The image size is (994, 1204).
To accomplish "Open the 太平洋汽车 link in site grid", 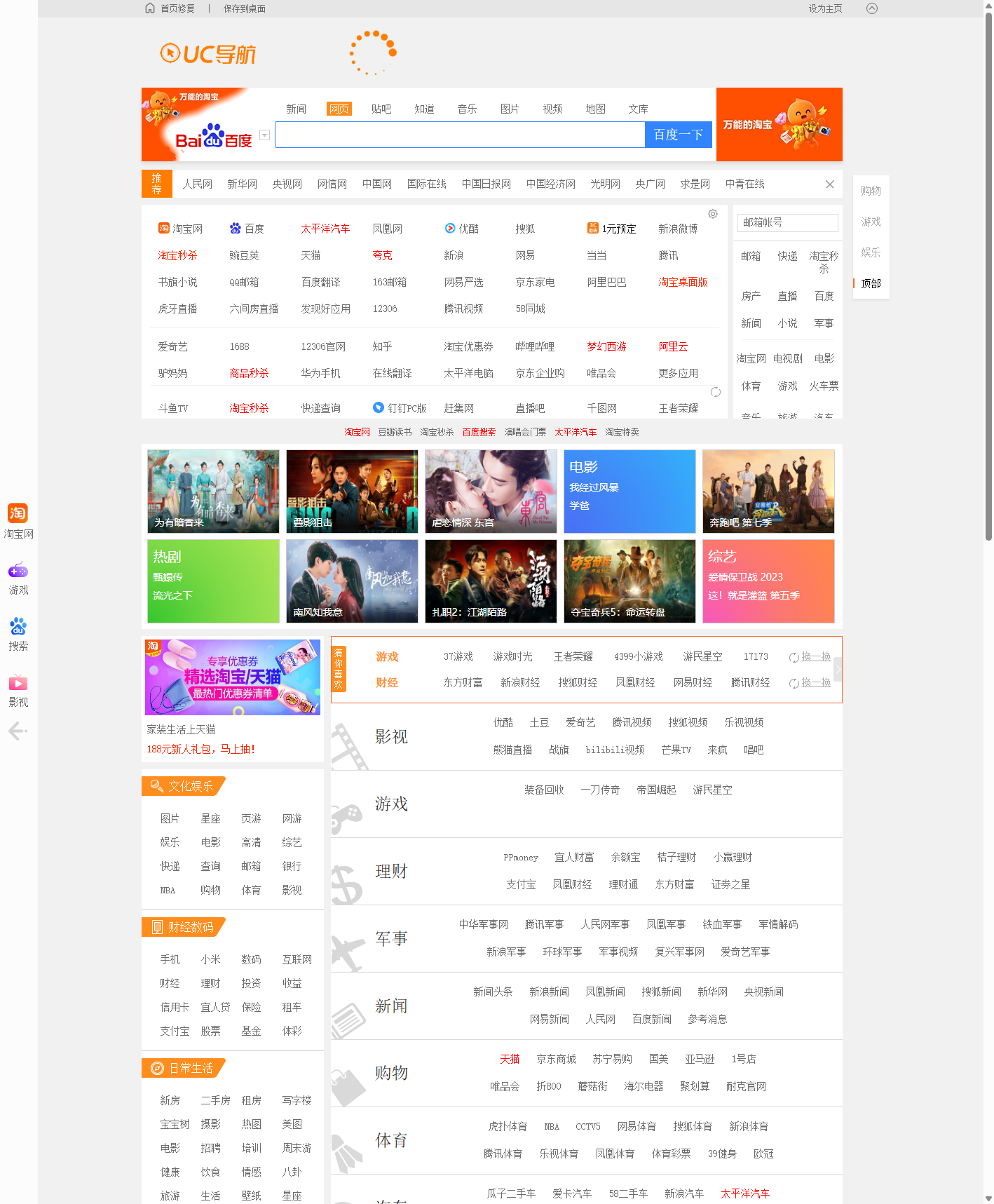I will click(x=325, y=229).
